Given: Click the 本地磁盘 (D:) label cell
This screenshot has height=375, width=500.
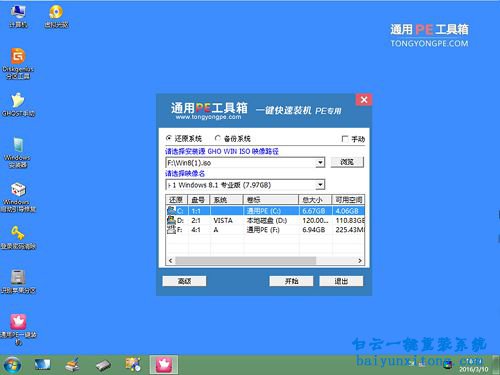Looking at the screenshot, I should click(x=267, y=220).
